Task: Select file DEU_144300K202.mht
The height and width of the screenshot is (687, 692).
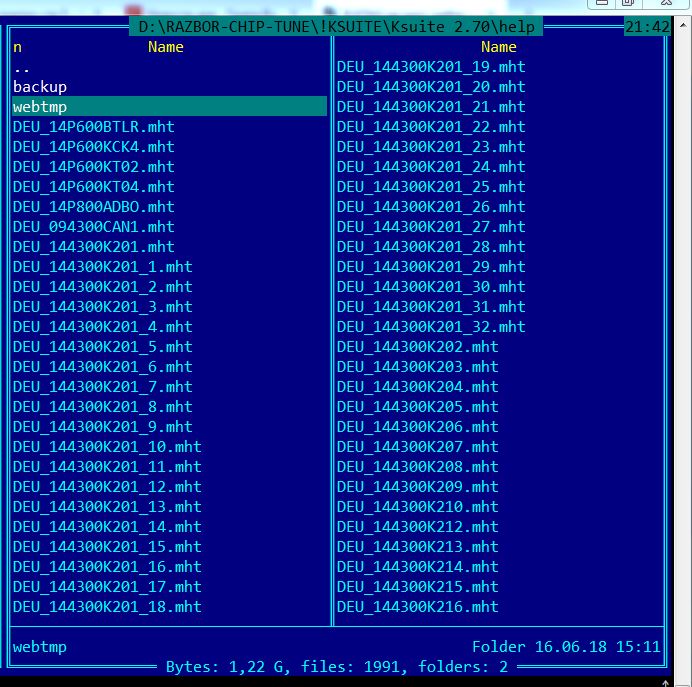Action: 417,347
